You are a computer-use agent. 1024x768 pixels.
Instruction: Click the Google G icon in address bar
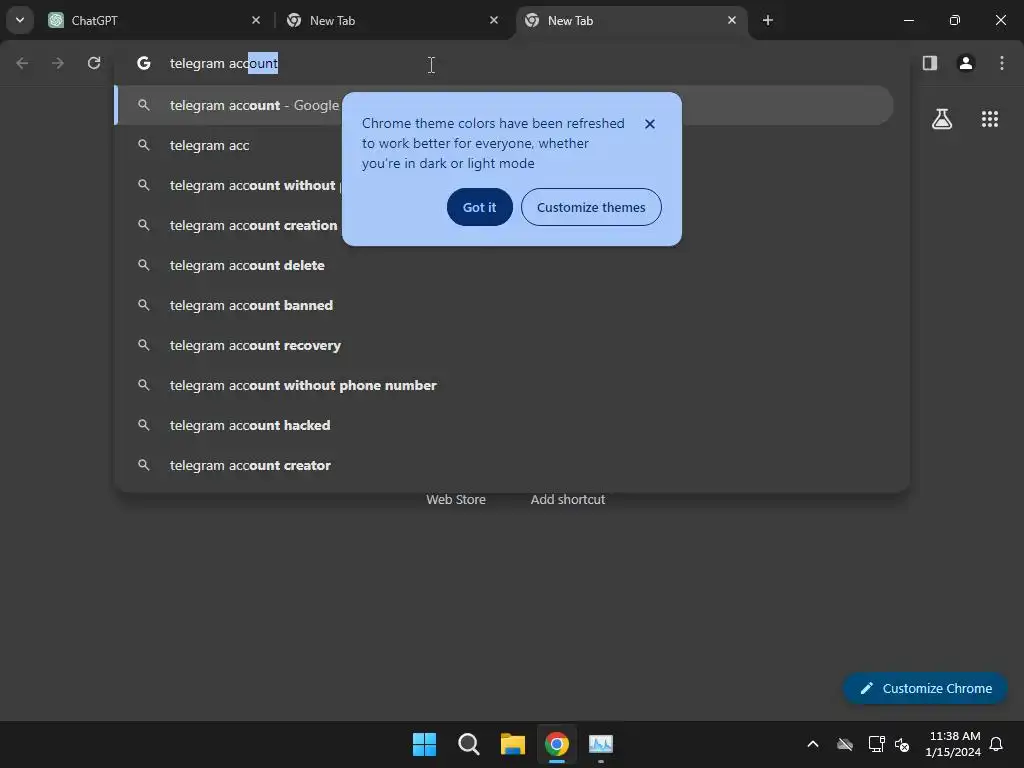click(x=144, y=63)
